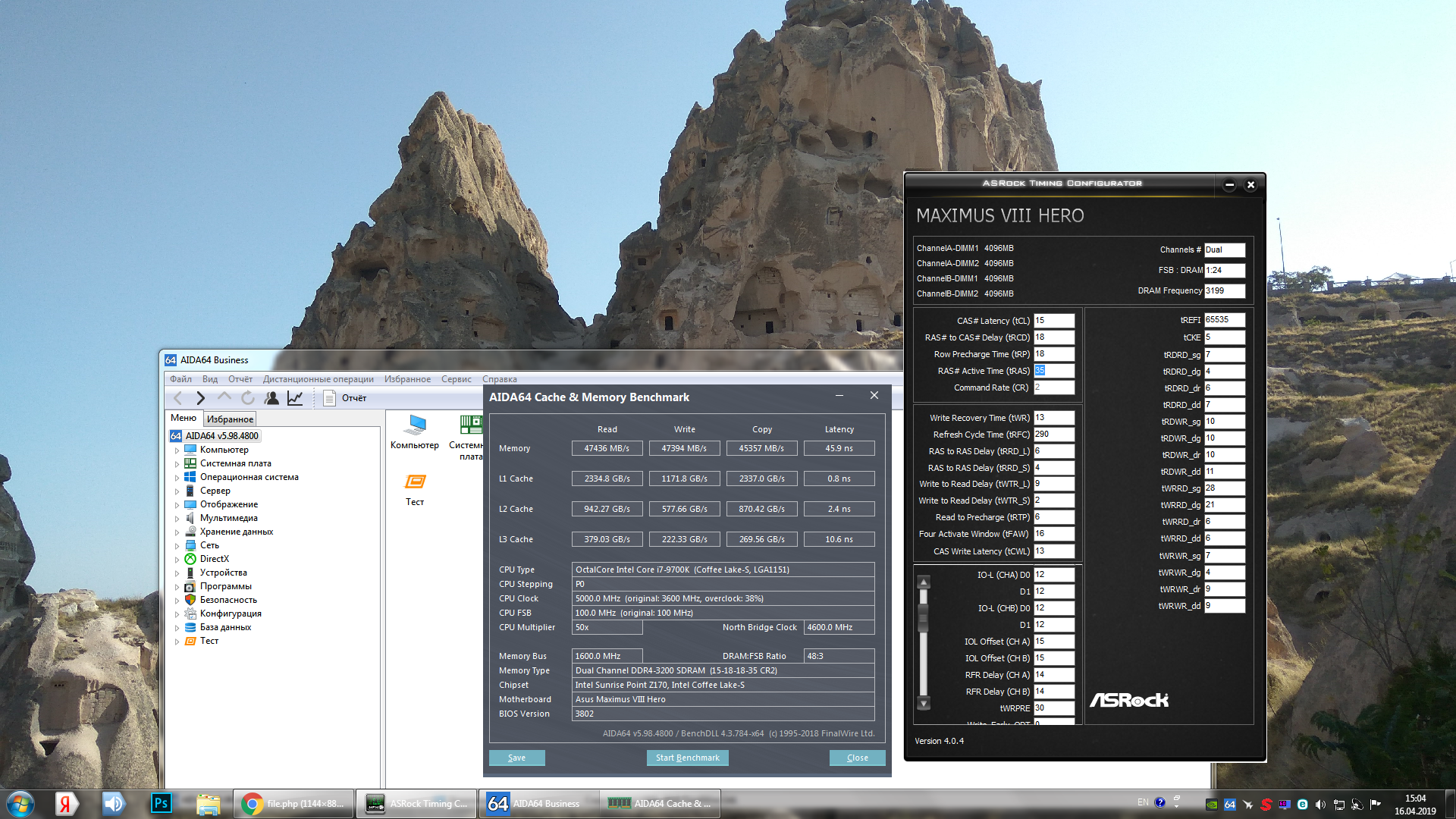Click the Save button in benchmark window
1456x819 pixels.
[x=516, y=758]
